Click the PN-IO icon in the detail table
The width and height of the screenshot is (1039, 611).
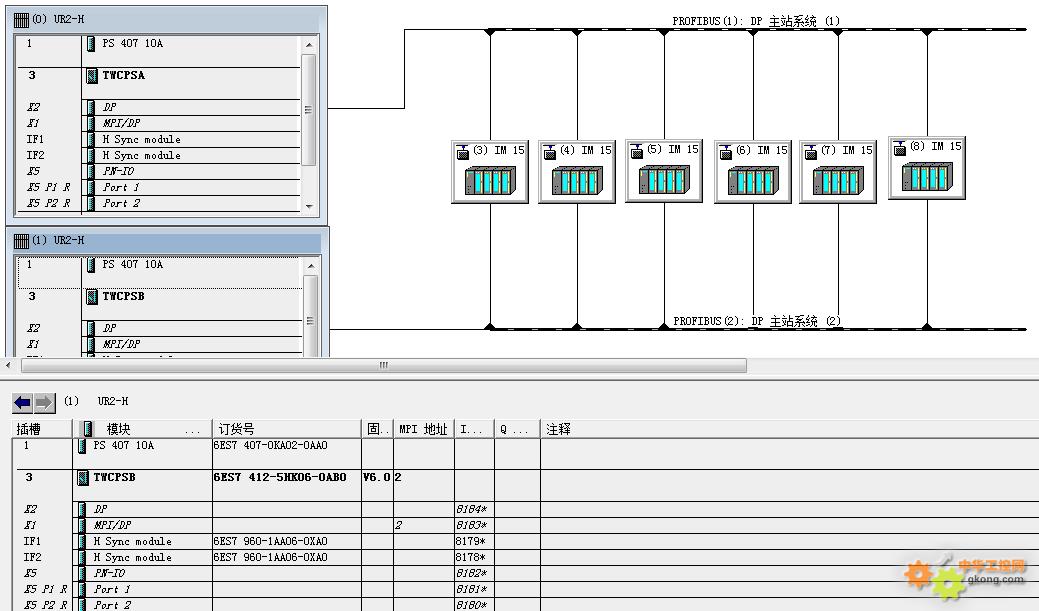pyautogui.click(x=82, y=573)
